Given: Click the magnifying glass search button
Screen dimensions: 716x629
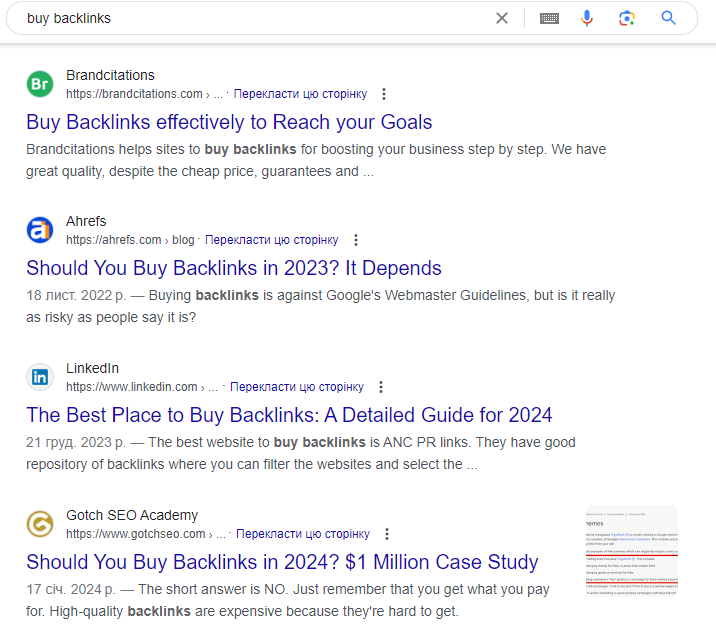Looking at the screenshot, I should (x=669, y=18).
